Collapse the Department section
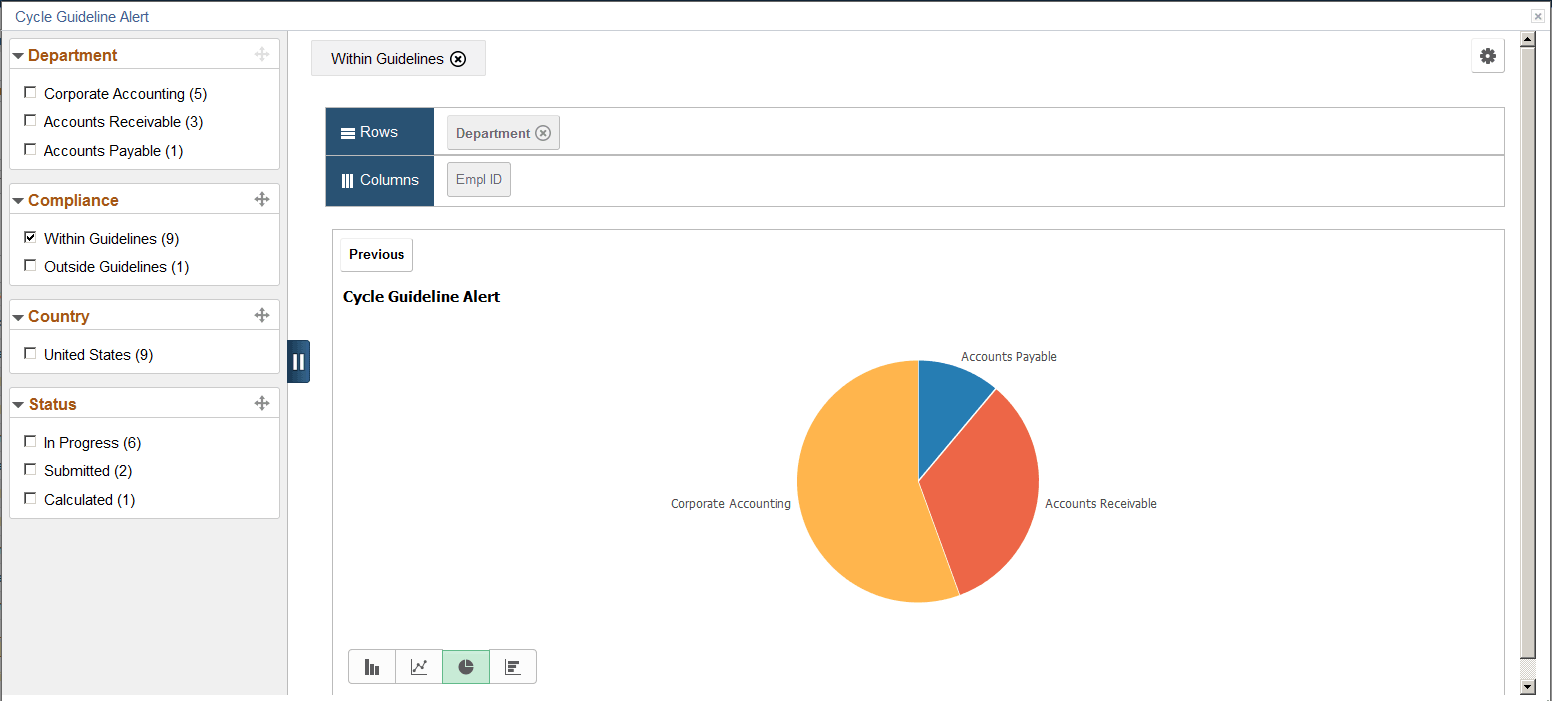 point(18,55)
